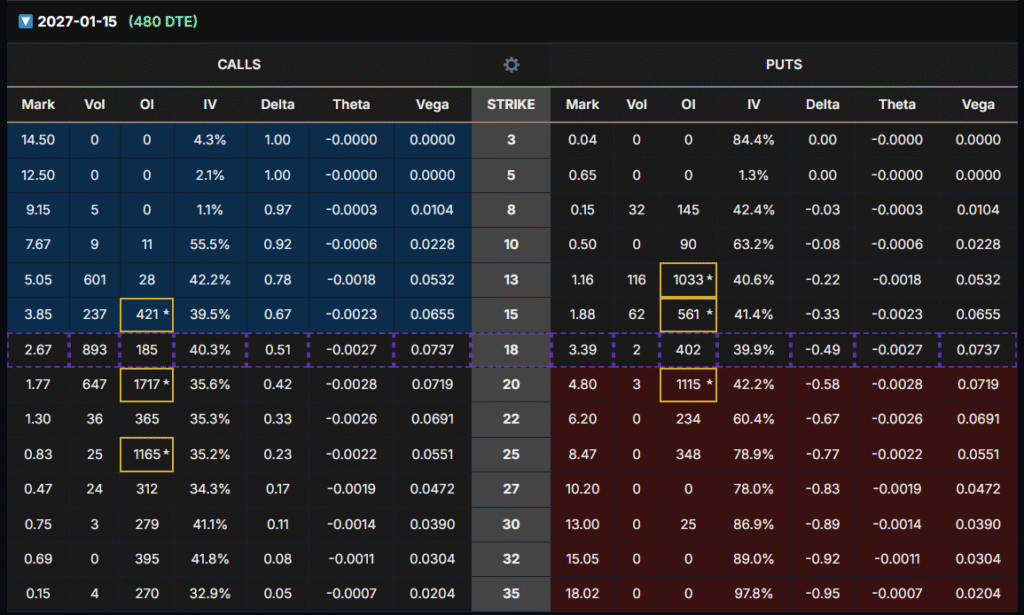Select the PUTS section header
The image size is (1024, 615).
[784, 65]
